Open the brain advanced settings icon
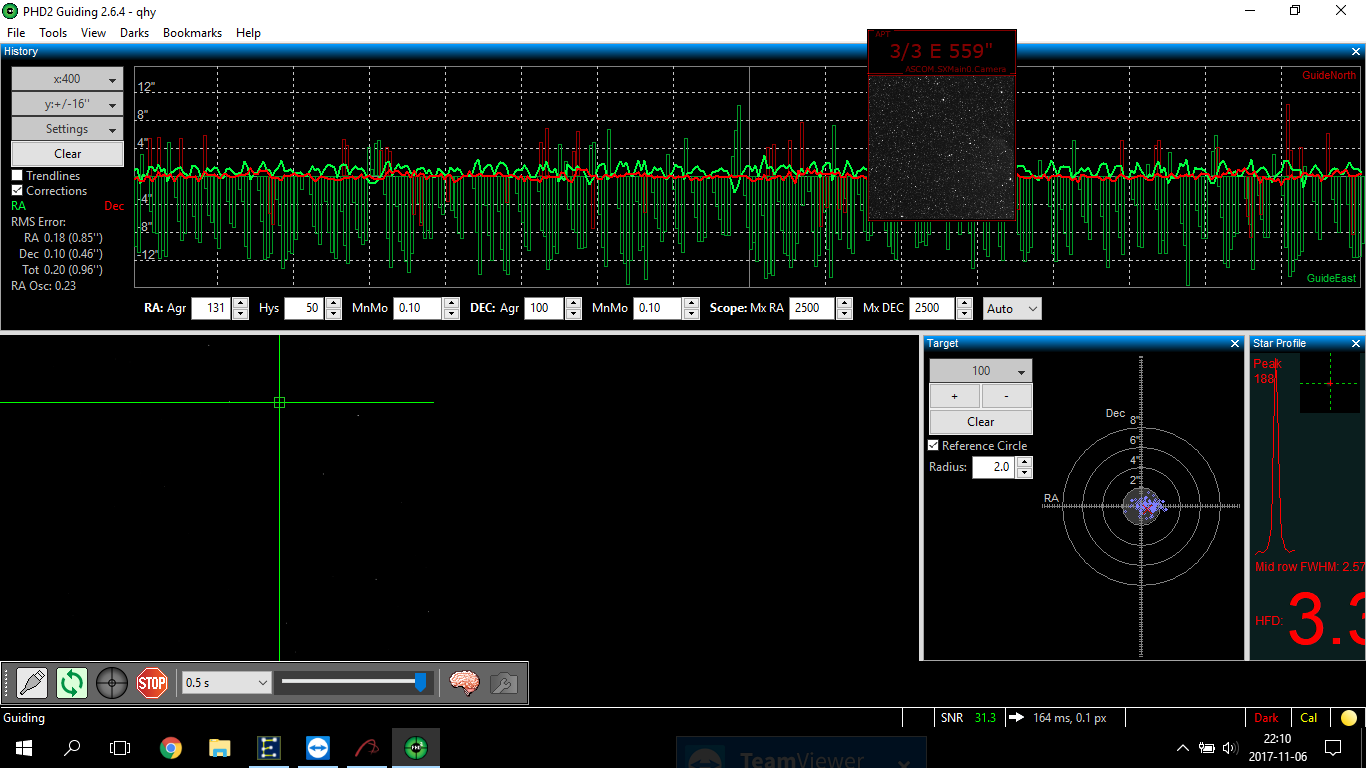 (464, 683)
